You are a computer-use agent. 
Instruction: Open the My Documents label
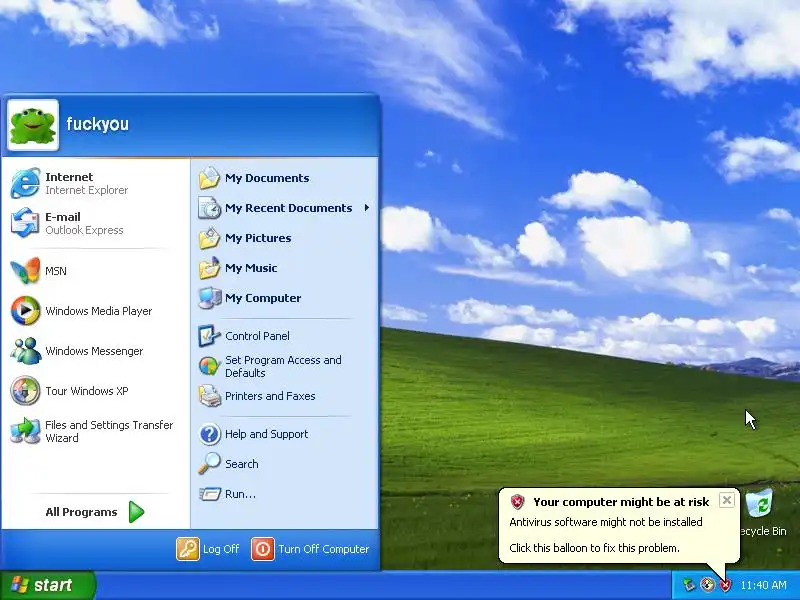(x=267, y=178)
